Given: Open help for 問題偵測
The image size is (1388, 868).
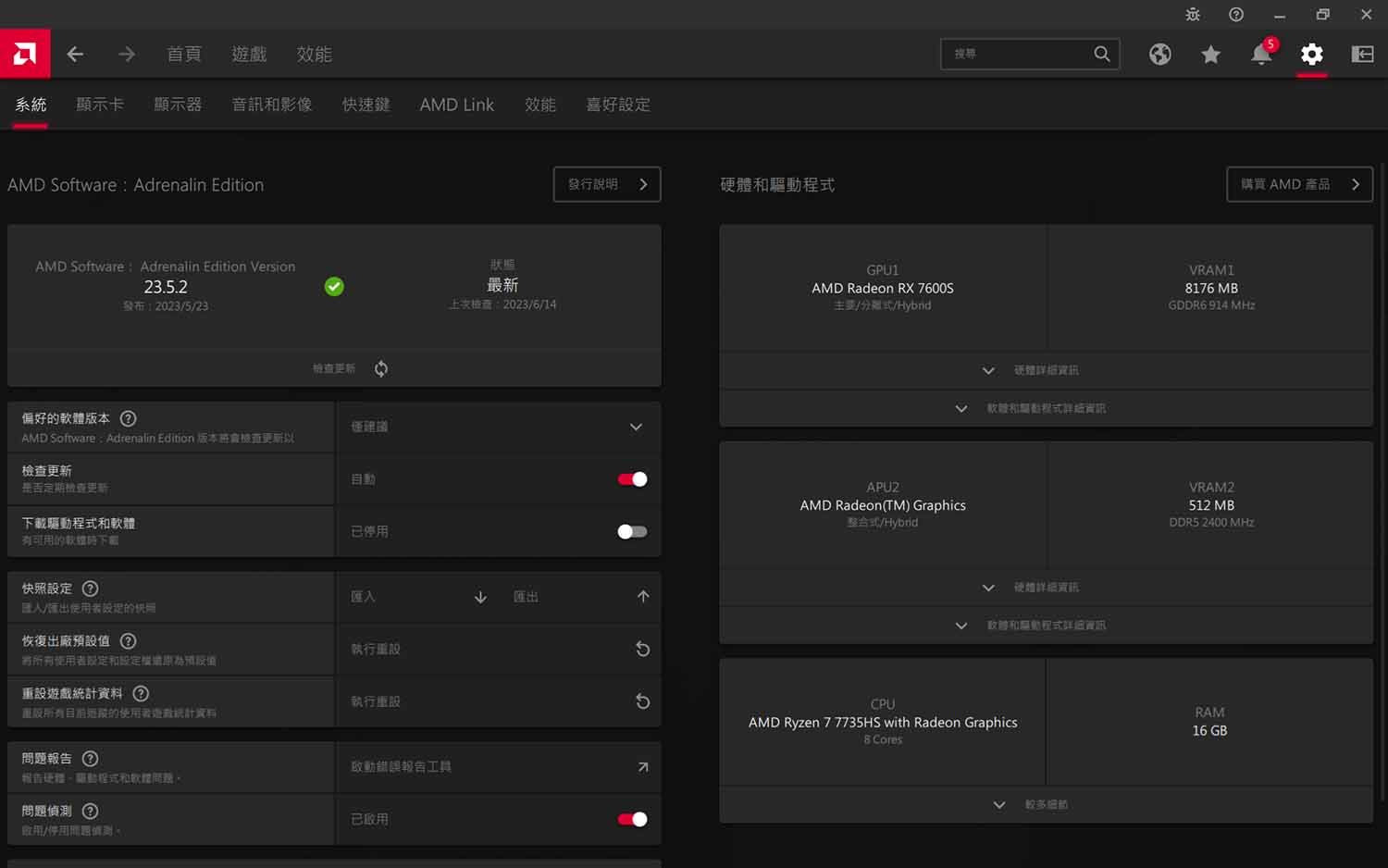Looking at the screenshot, I should pos(90,811).
